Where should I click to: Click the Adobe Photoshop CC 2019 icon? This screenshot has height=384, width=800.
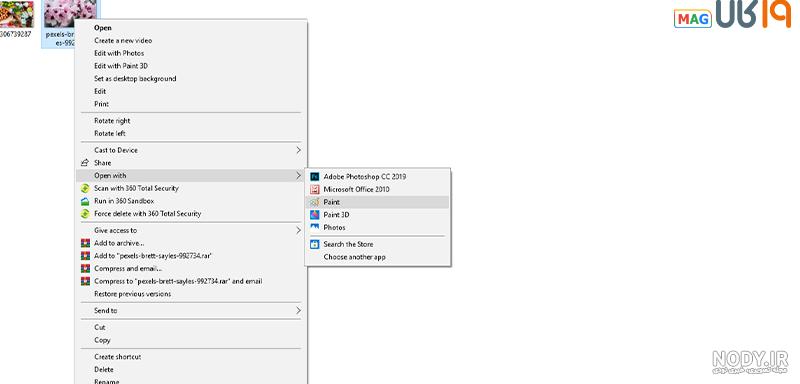[314, 176]
